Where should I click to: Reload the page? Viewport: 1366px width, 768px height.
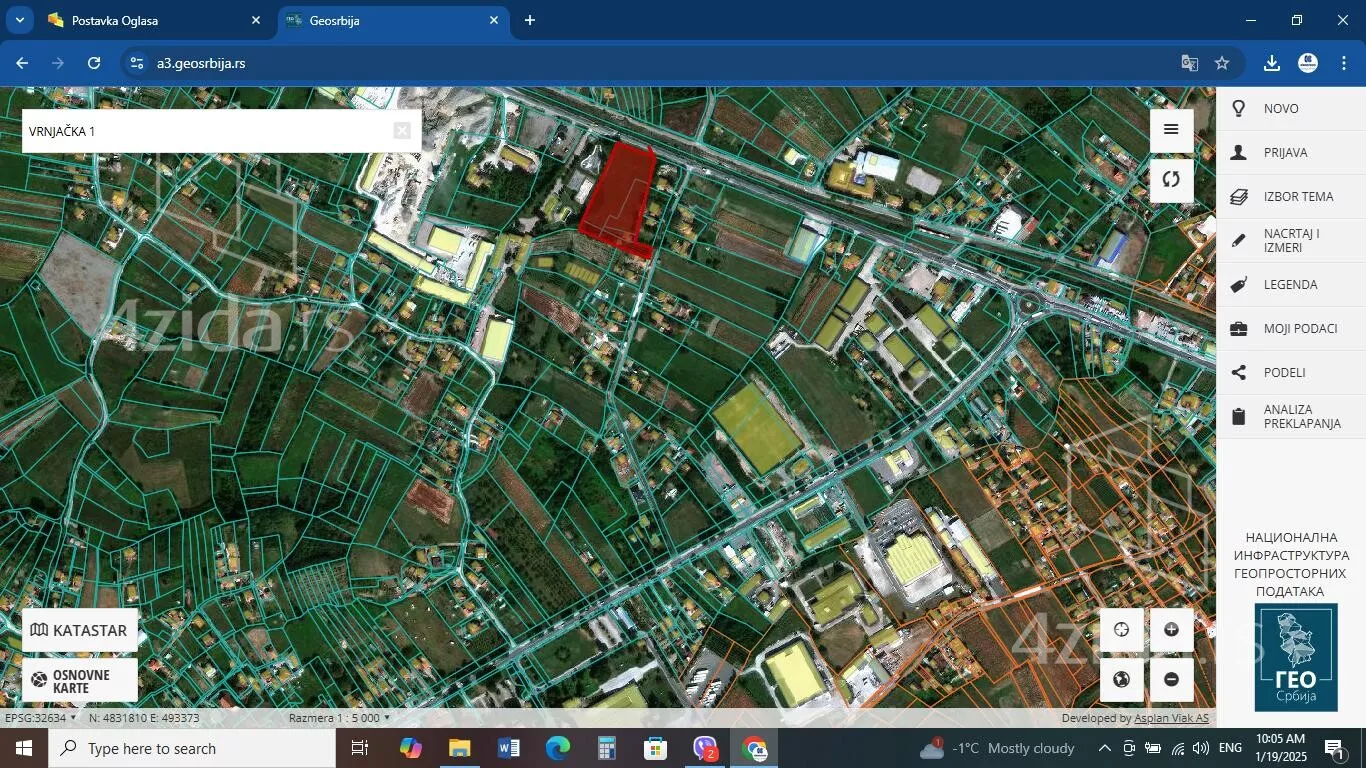pyautogui.click(x=94, y=63)
